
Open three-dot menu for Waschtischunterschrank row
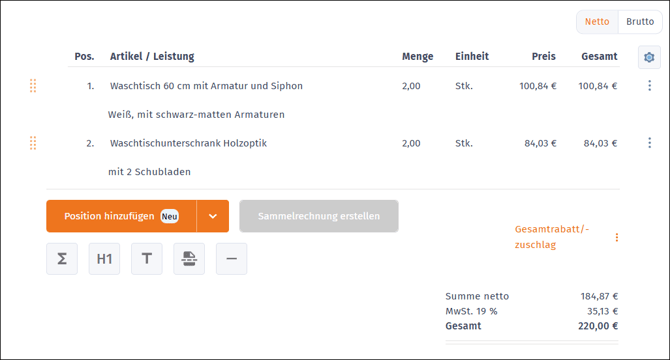click(x=649, y=143)
